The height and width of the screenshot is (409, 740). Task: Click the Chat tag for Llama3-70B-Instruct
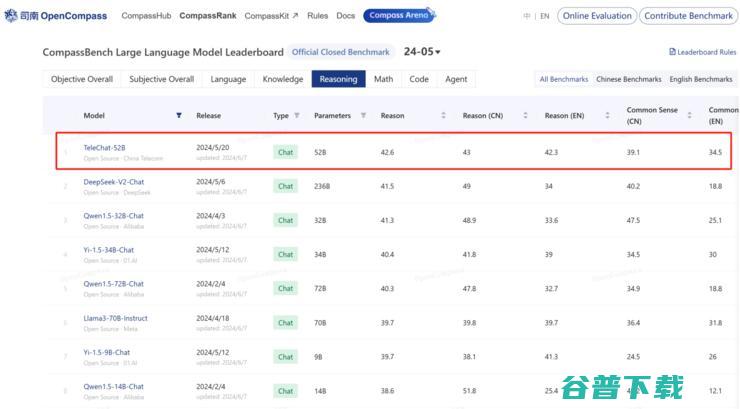[286, 323]
